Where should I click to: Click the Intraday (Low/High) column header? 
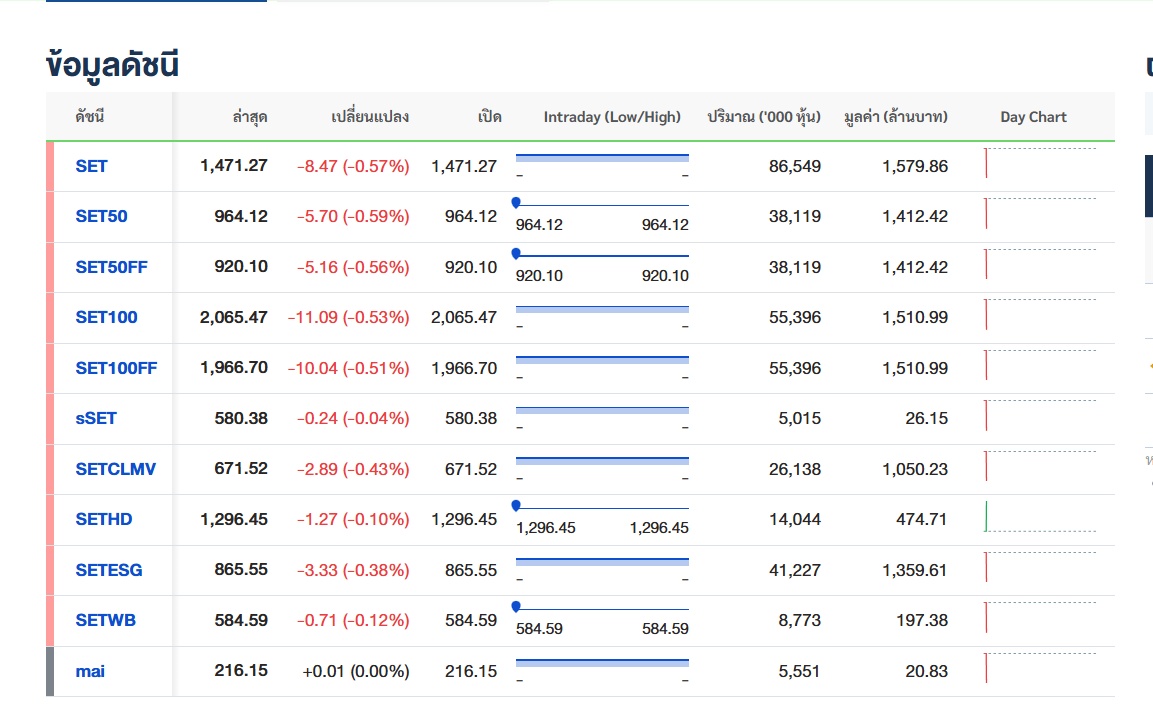tap(612, 117)
